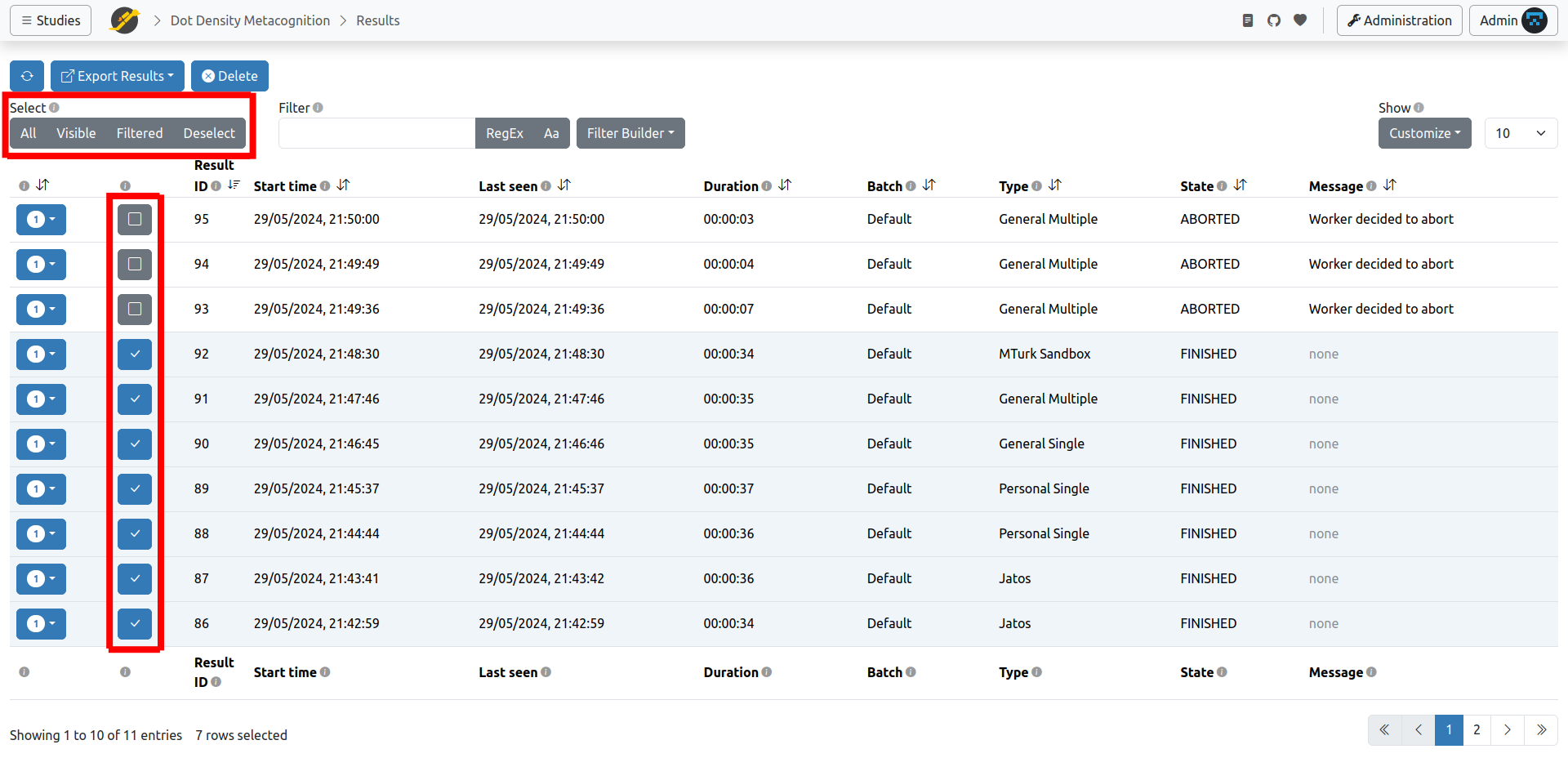Expand component results for result 88
The width and height of the screenshot is (1568, 758).
[41, 533]
